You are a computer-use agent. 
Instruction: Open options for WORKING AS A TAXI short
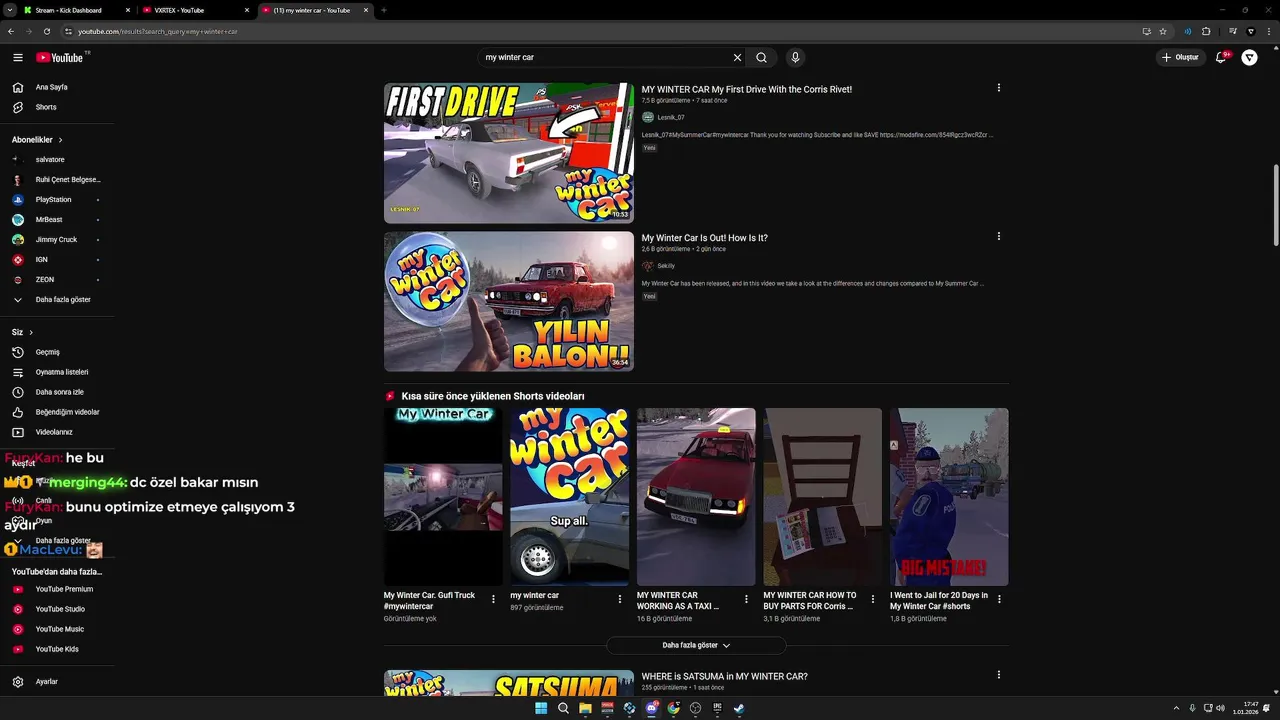[x=746, y=599]
